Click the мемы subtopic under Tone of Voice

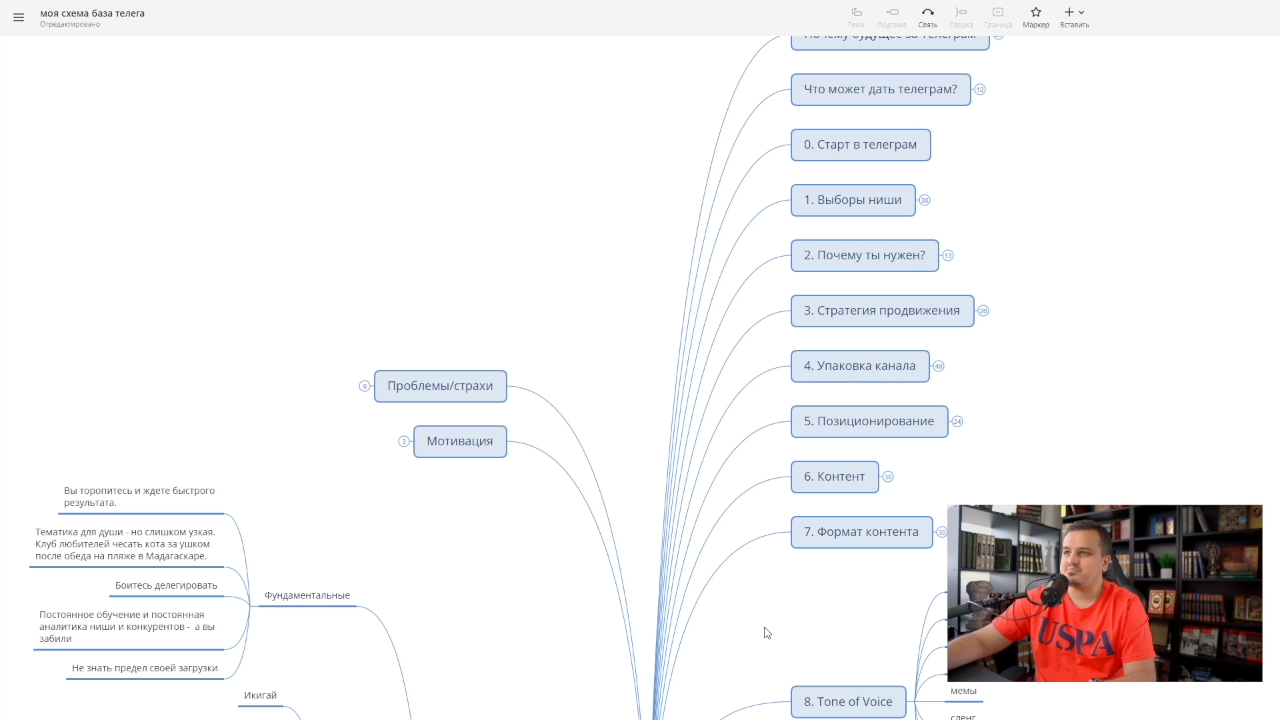(x=963, y=691)
